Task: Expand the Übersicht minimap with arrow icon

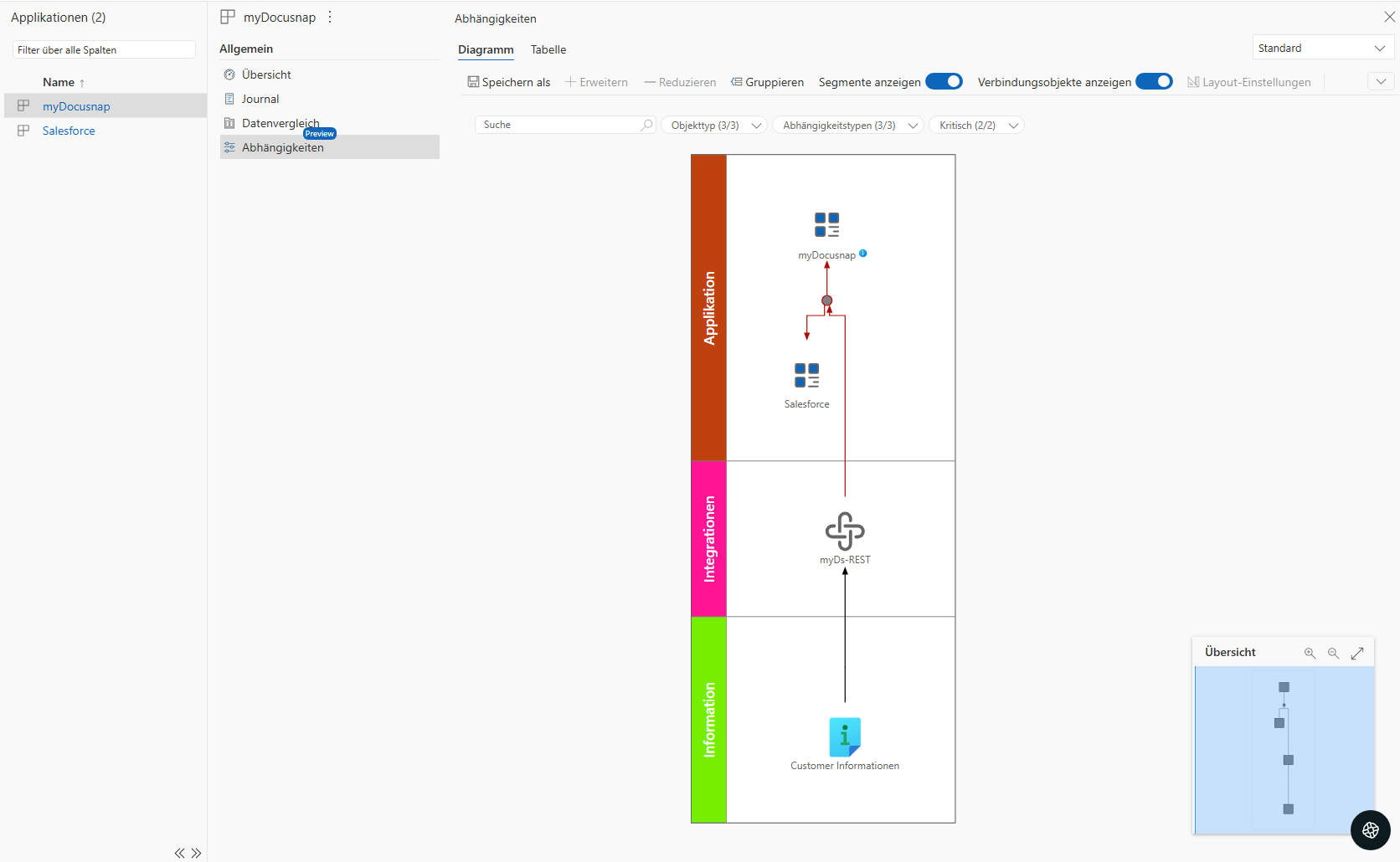Action: [x=1357, y=653]
